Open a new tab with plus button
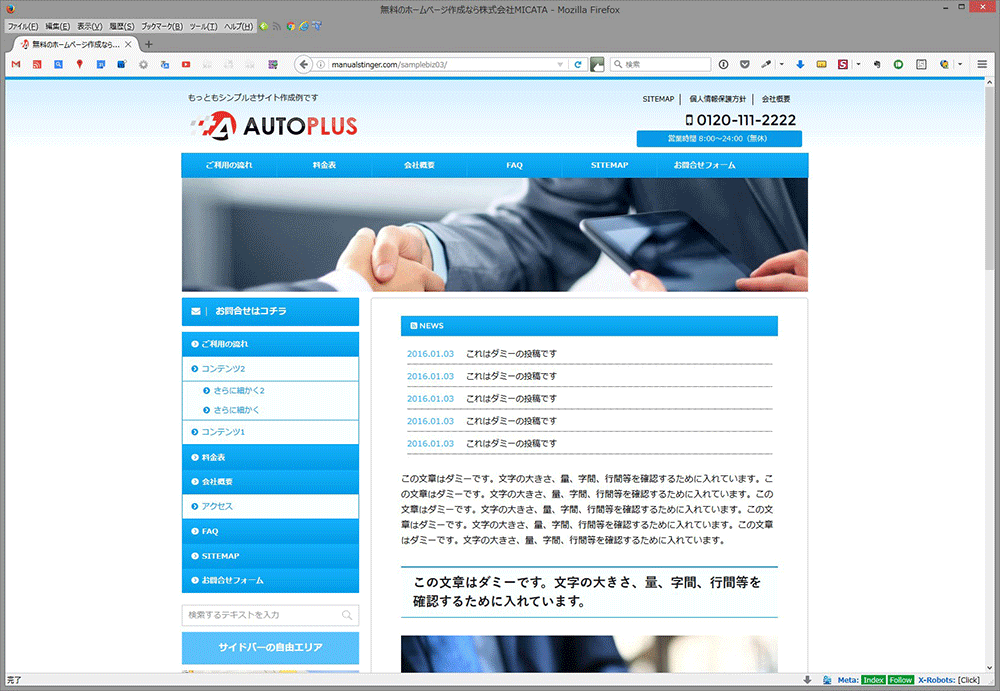Viewport: 1000px width, 691px height. [149, 44]
